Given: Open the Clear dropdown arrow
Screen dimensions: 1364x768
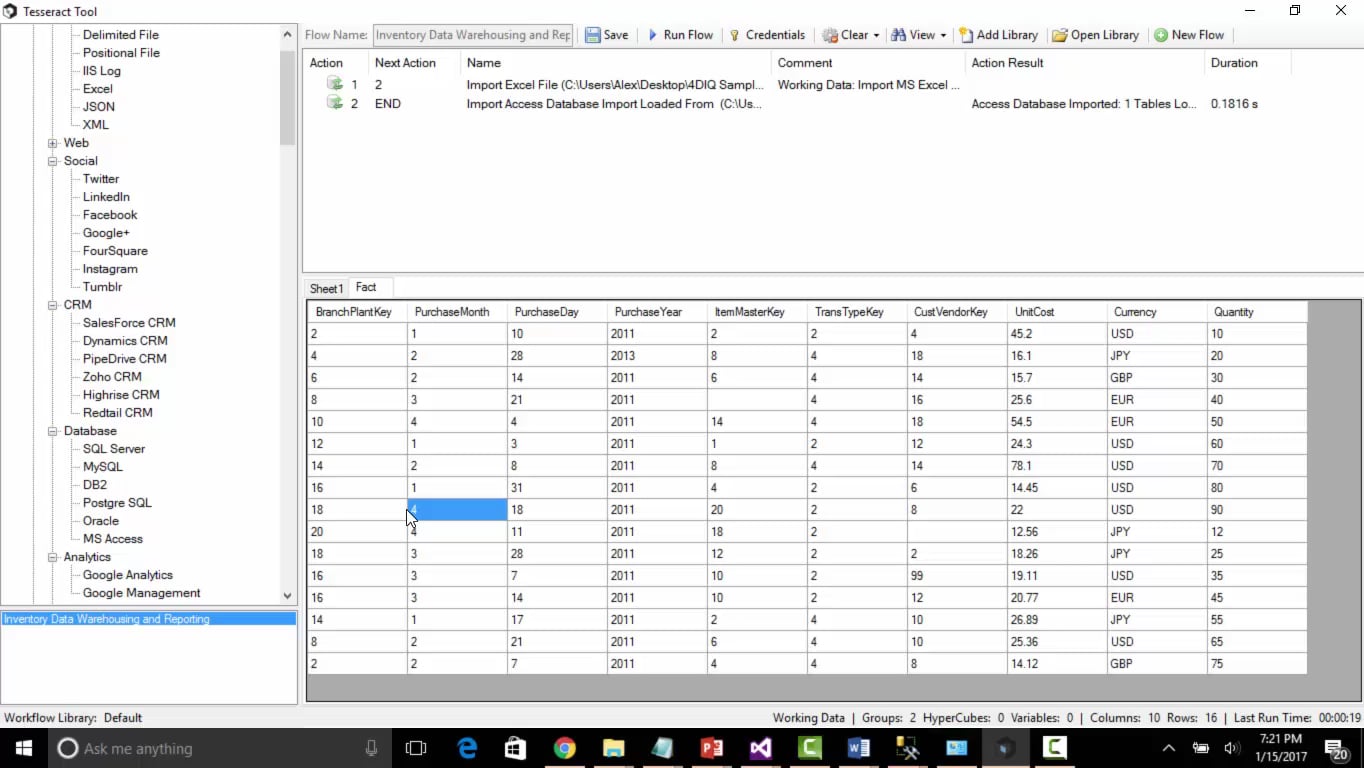Looking at the screenshot, I should [876, 36].
